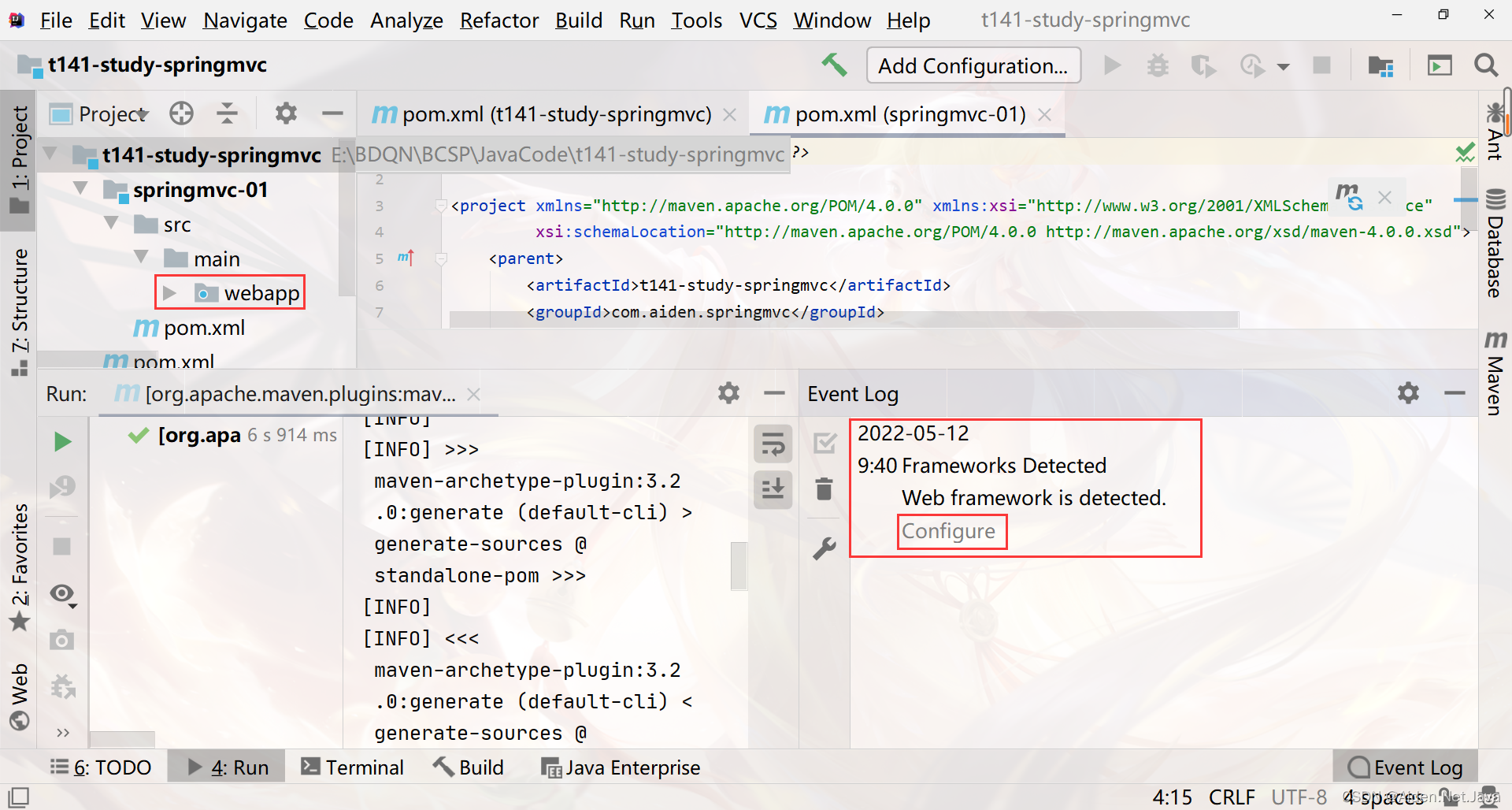
Task: Open the Terminal tool window
Action: click(x=352, y=767)
